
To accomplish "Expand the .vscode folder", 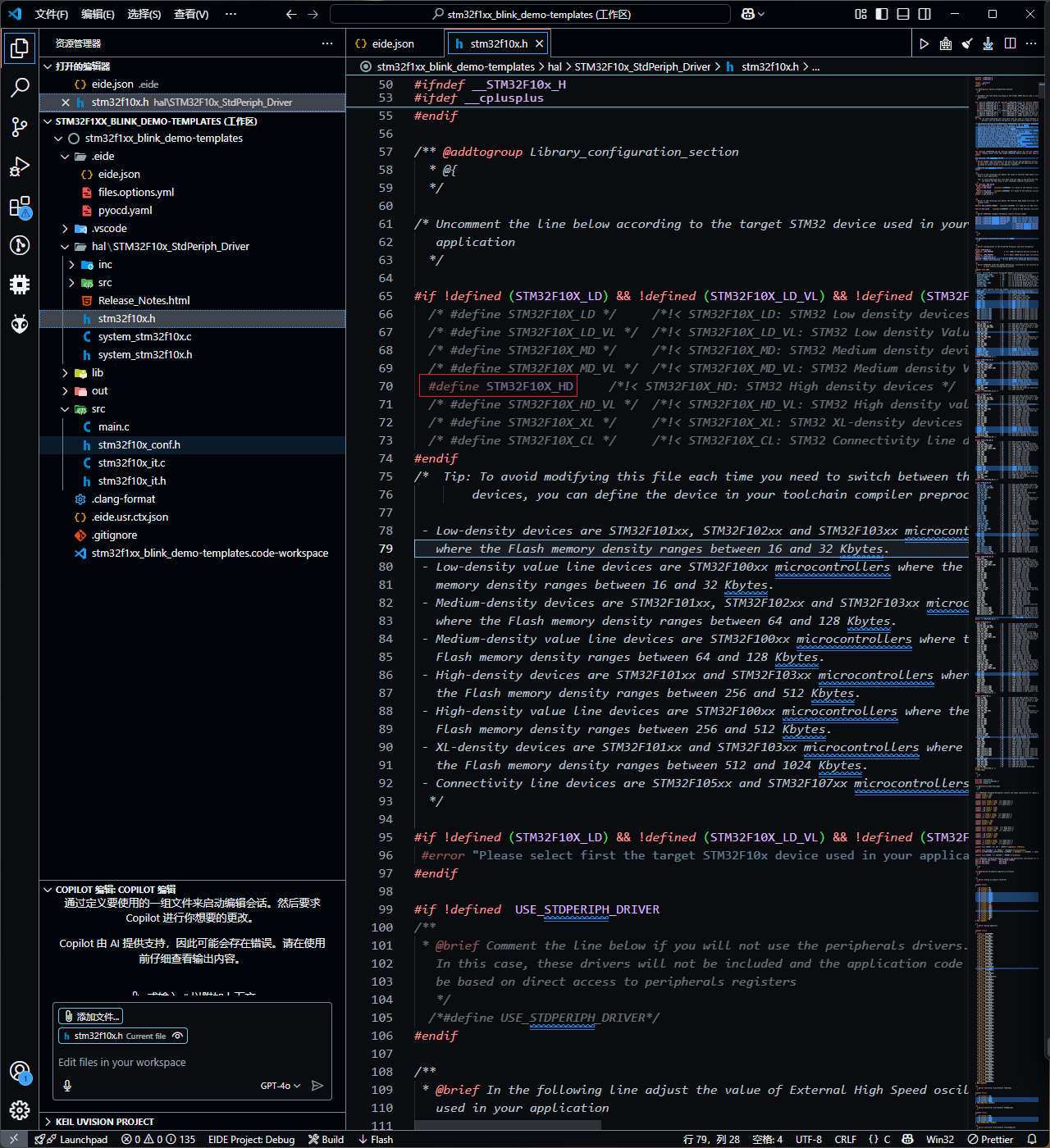I will (66, 229).
